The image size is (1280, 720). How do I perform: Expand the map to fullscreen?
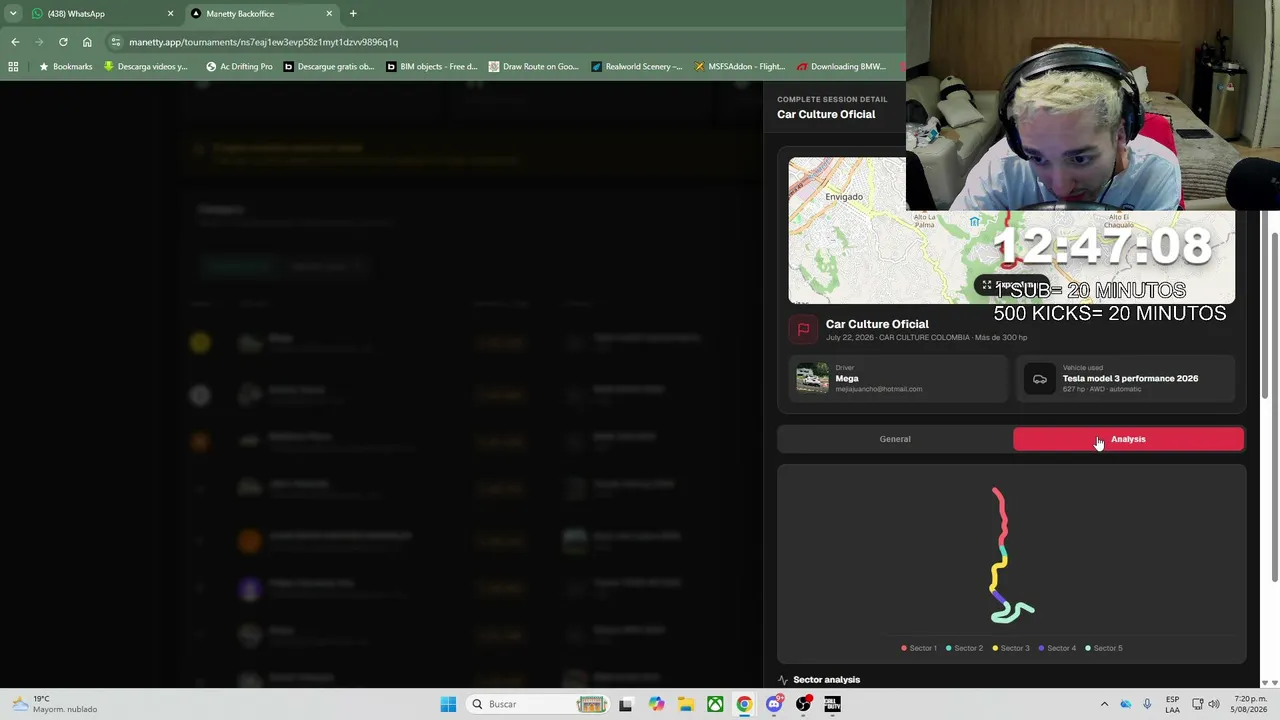[1012, 285]
